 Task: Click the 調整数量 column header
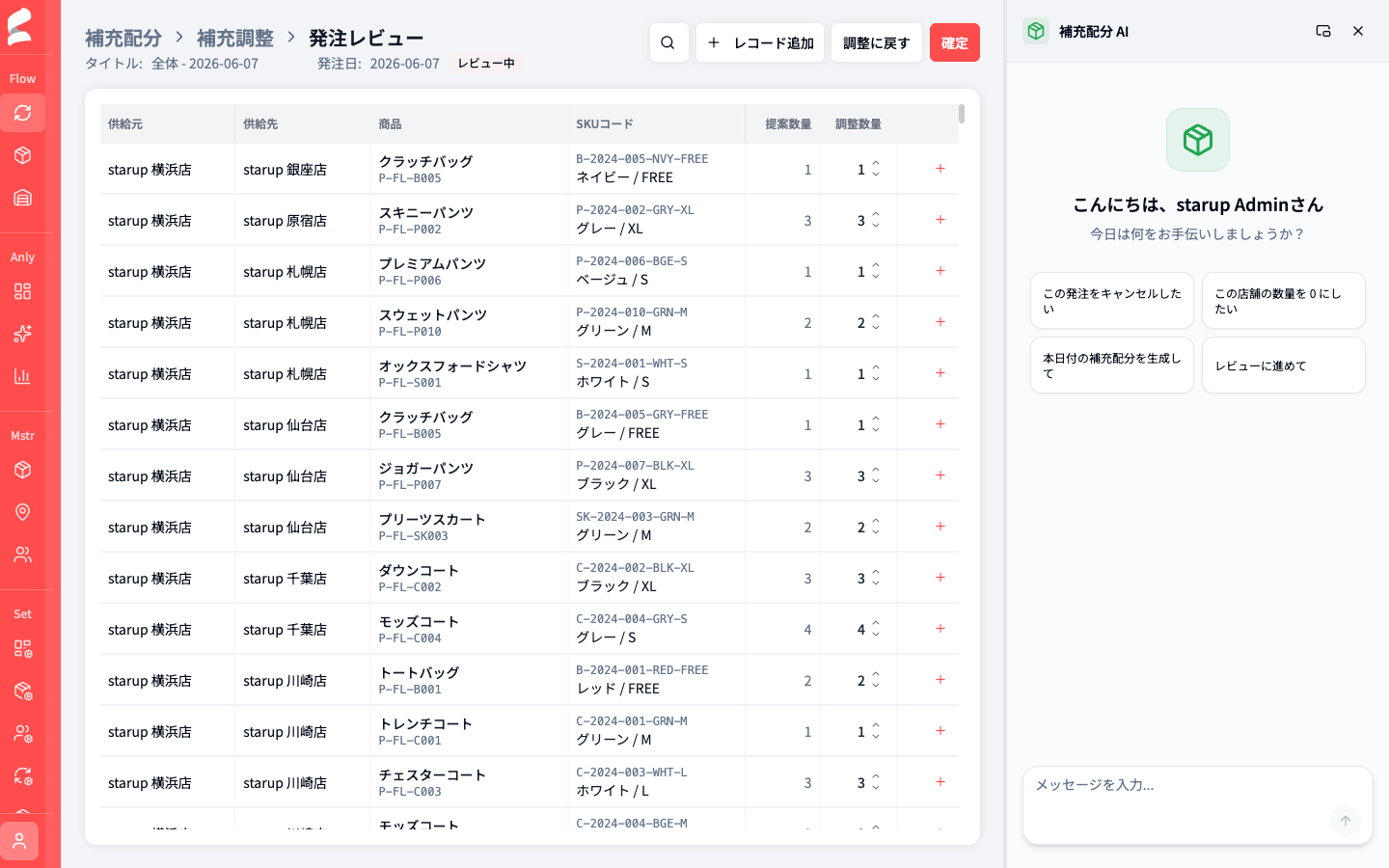coord(858,124)
